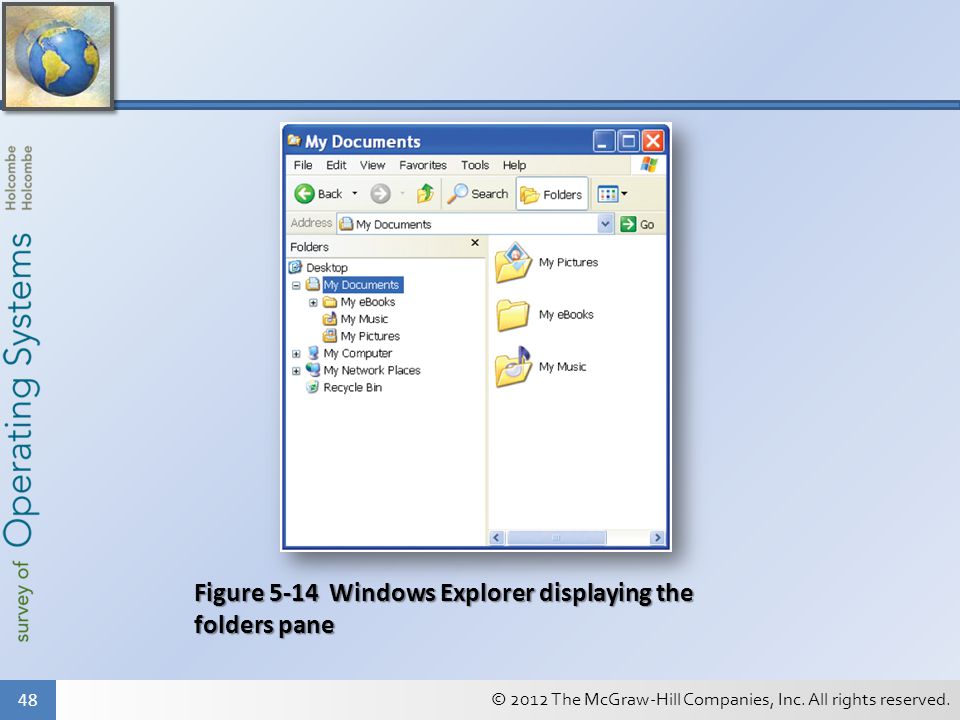
Task: Click horizontal scrollbar right arrow
Action: 658,538
